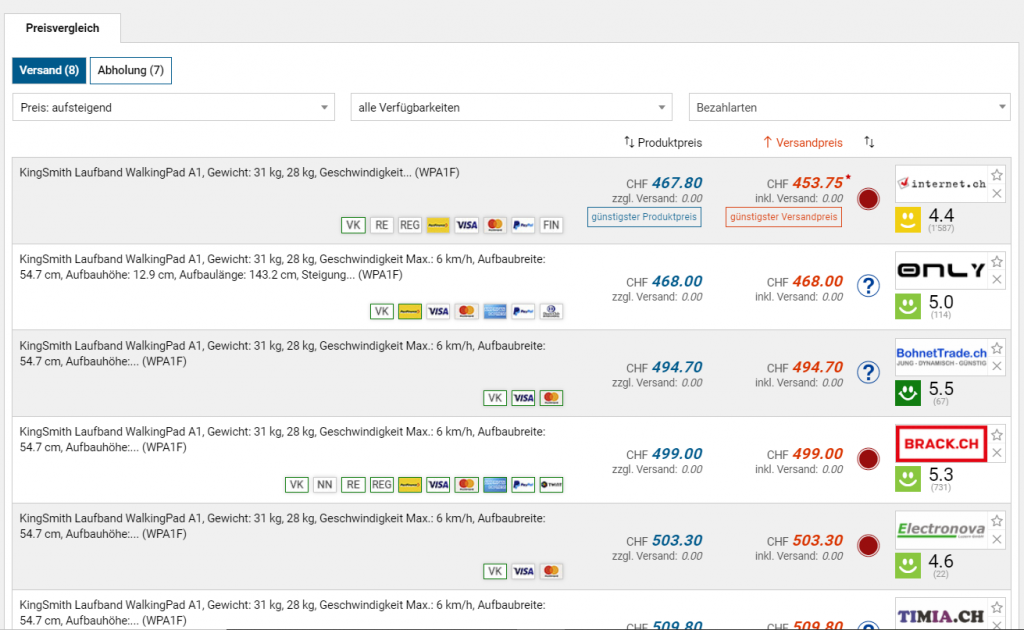The width and height of the screenshot is (1024, 630).
Task: Expand the 'alle Verfügbarkeiten' dropdown
Action: 512,107
